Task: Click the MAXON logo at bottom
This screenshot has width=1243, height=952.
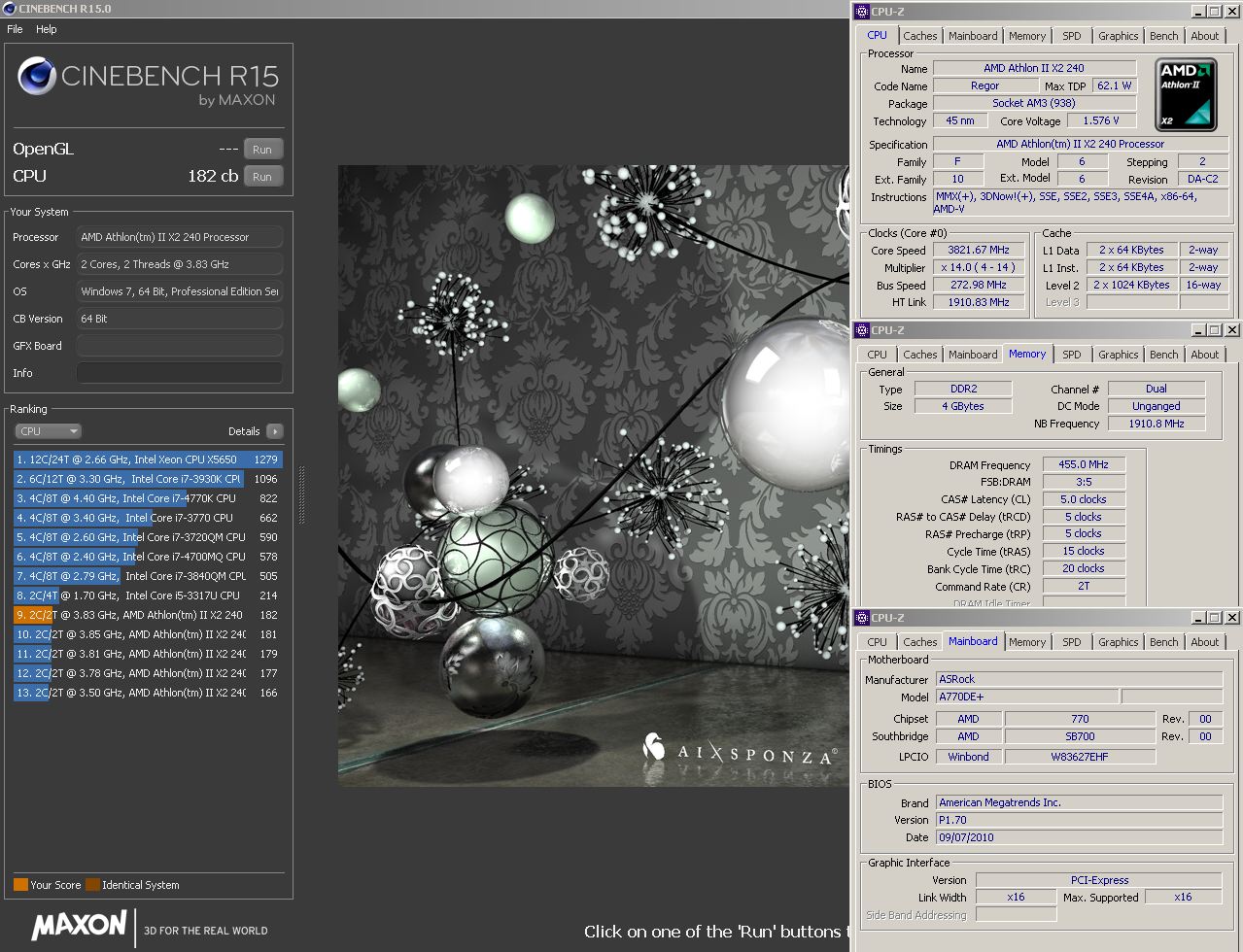Action: tap(80, 926)
